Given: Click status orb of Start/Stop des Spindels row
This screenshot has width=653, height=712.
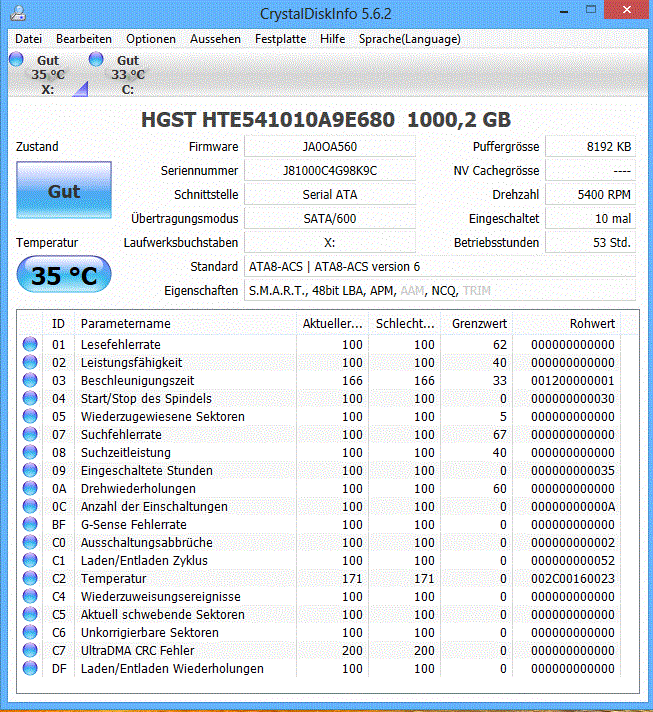Looking at the screenshot, I should click(x=30, y=398).
